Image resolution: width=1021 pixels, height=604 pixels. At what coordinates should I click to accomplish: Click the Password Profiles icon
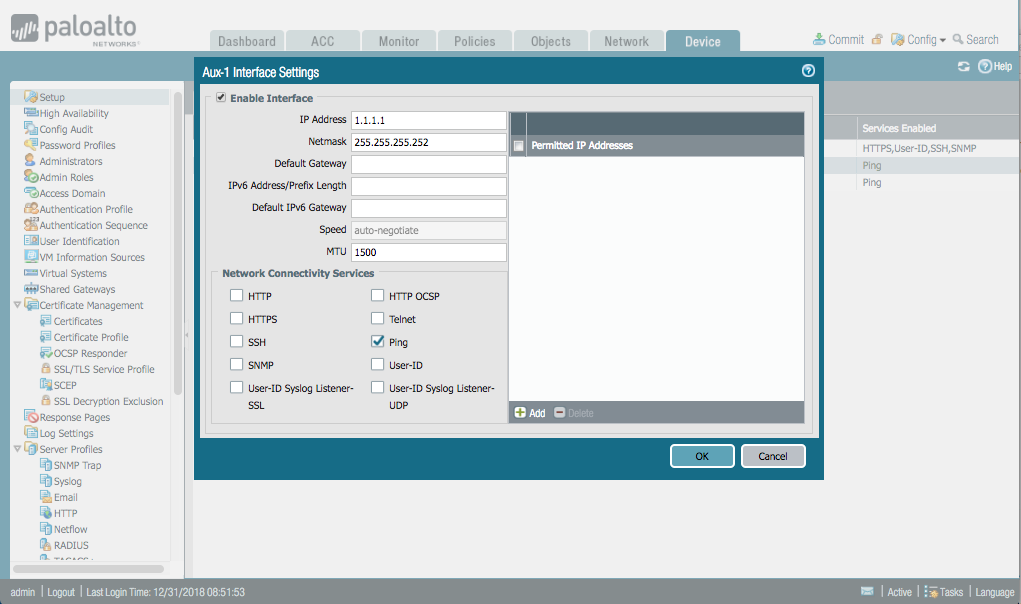pyautogui.click(x=31, y=144)
